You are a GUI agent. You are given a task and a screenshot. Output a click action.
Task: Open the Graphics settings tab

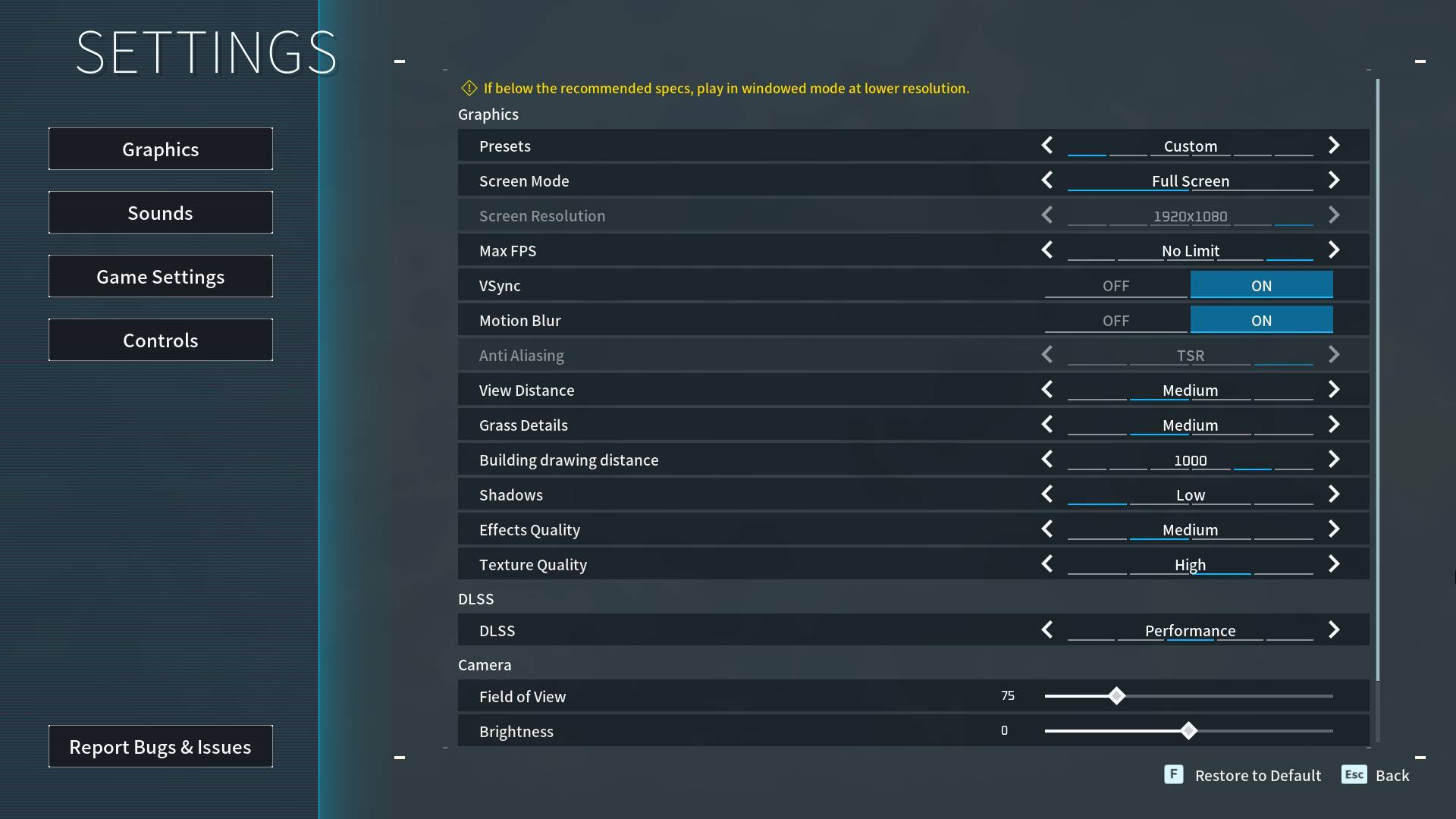click(161, 149)
